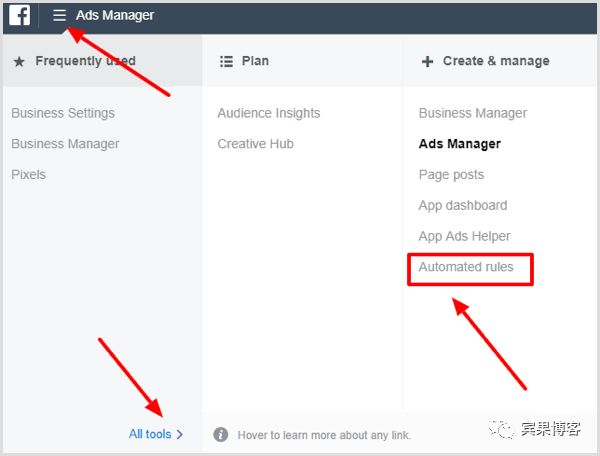Click the All tools link
This screenshot has height=456, width=600.
coord(150,434)
